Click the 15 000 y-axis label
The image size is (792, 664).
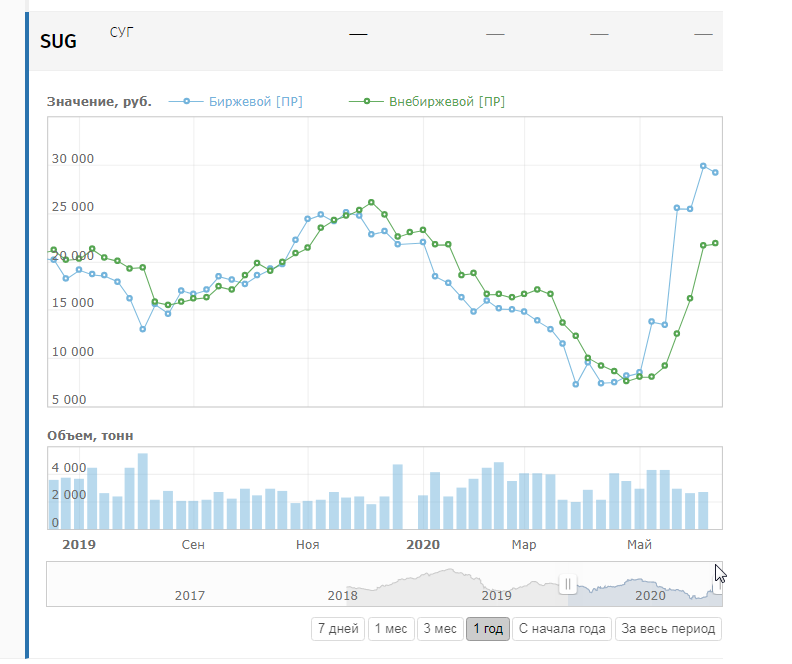73,303
